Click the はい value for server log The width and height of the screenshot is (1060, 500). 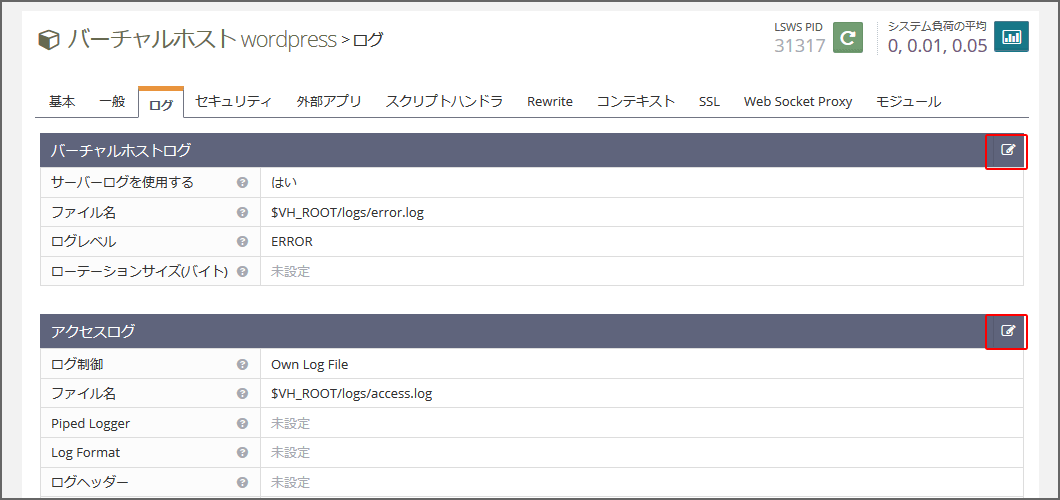pos(284,182)
